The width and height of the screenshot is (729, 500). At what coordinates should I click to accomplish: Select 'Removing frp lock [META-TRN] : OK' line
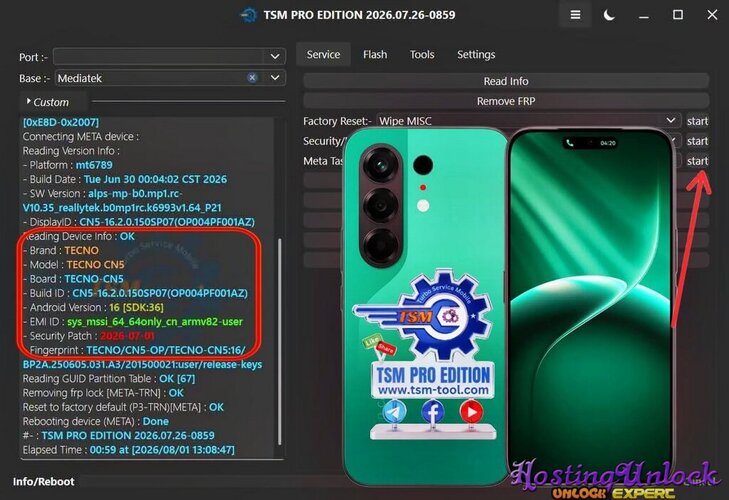[103, 393]
